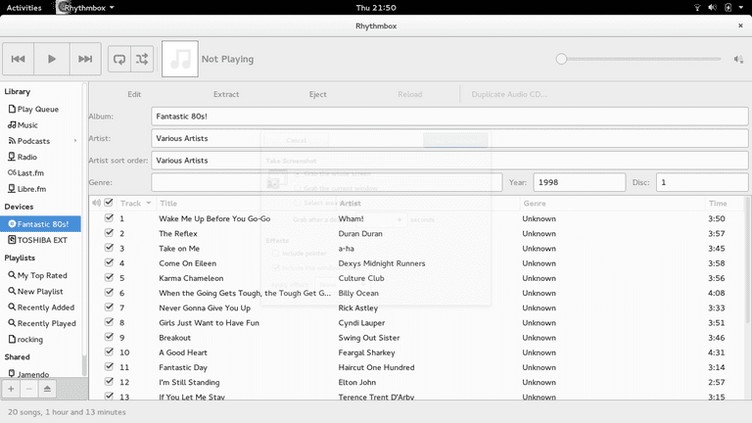Click the track list scrollbar
Viewport: 752px width, 423px height.
[746, 261]
